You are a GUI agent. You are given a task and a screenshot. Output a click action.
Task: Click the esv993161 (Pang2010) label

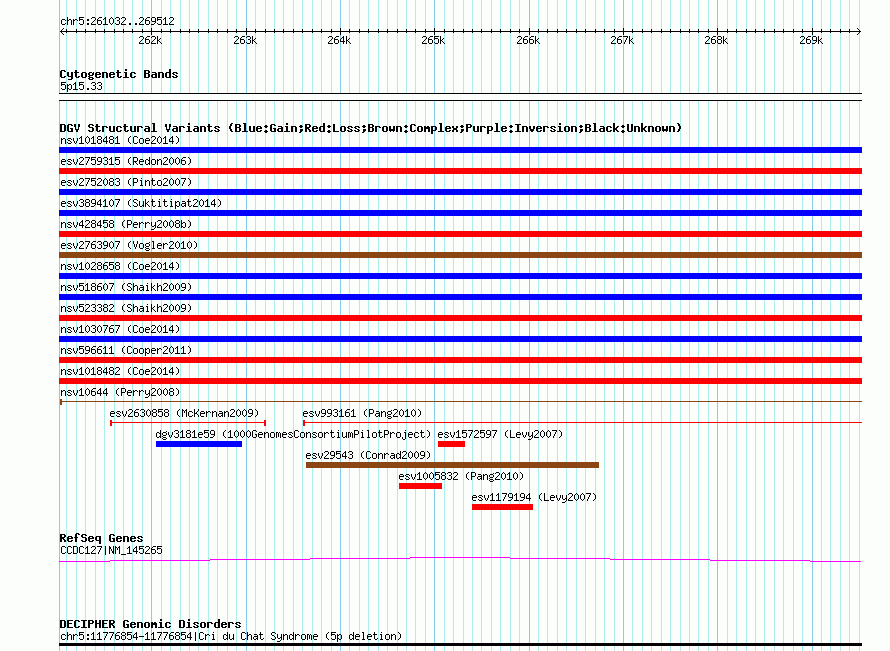(x=362, y=413)
